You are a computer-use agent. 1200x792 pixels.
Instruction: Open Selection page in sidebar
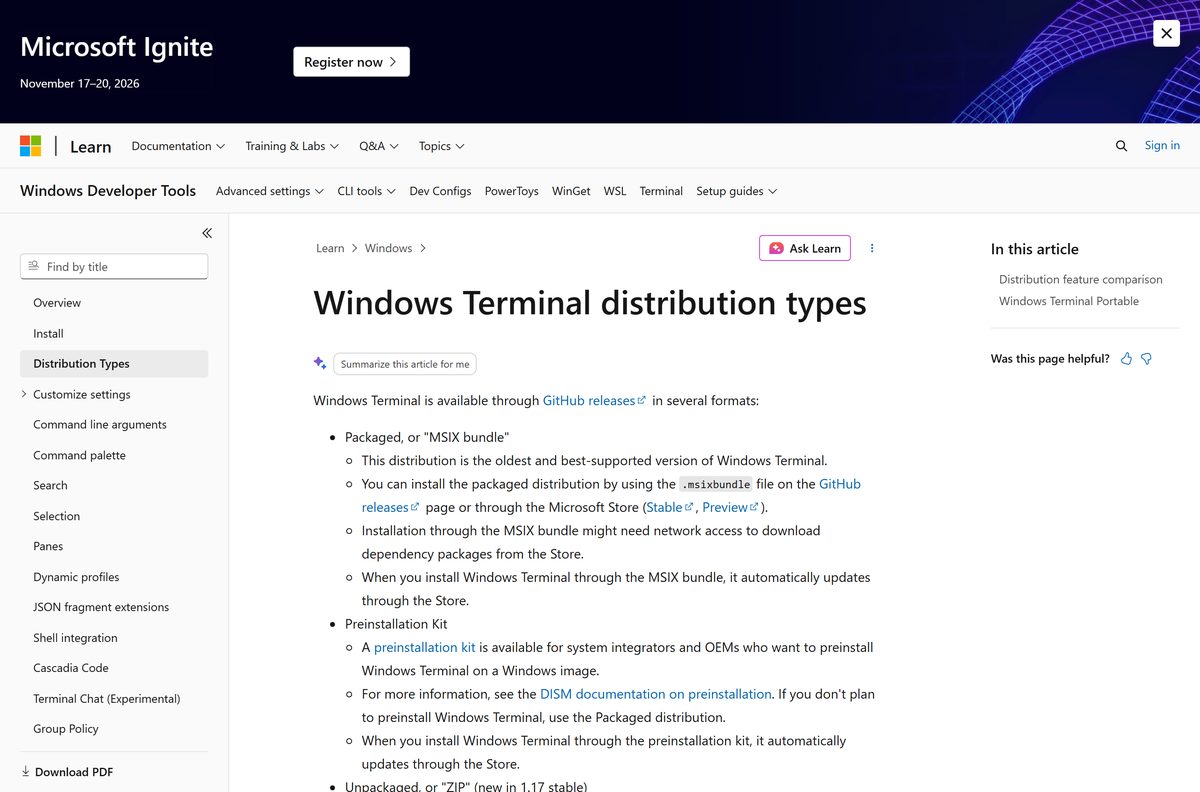click(56, 516)
